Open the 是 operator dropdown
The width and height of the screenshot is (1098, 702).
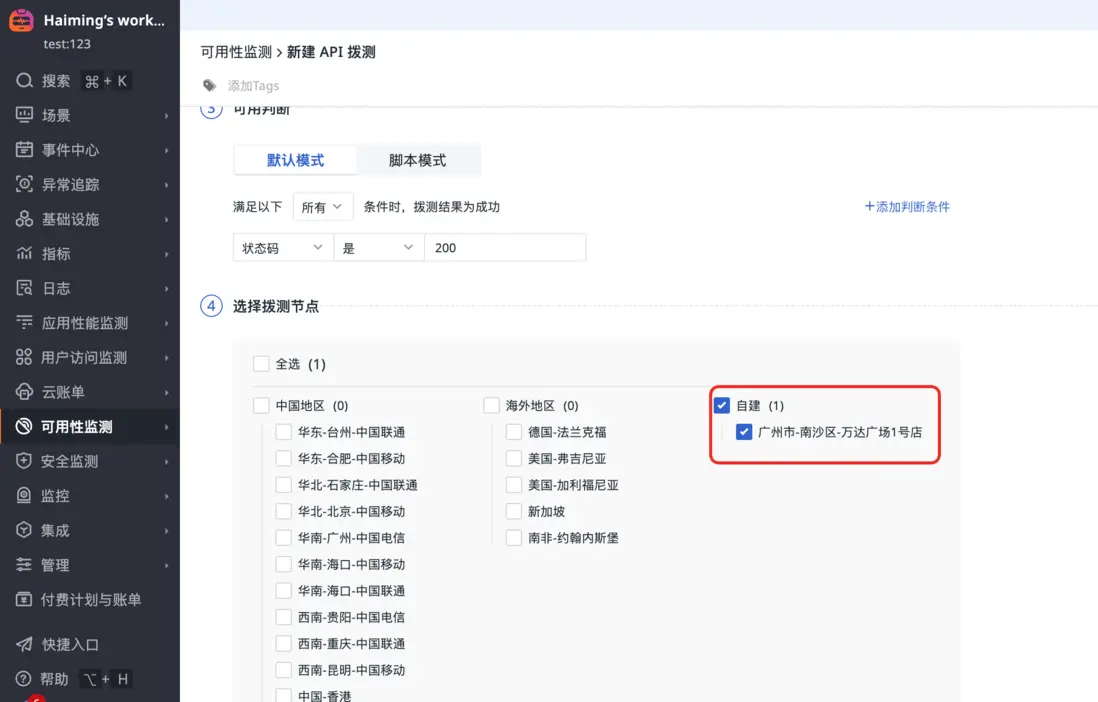click(x=378, y=247)
